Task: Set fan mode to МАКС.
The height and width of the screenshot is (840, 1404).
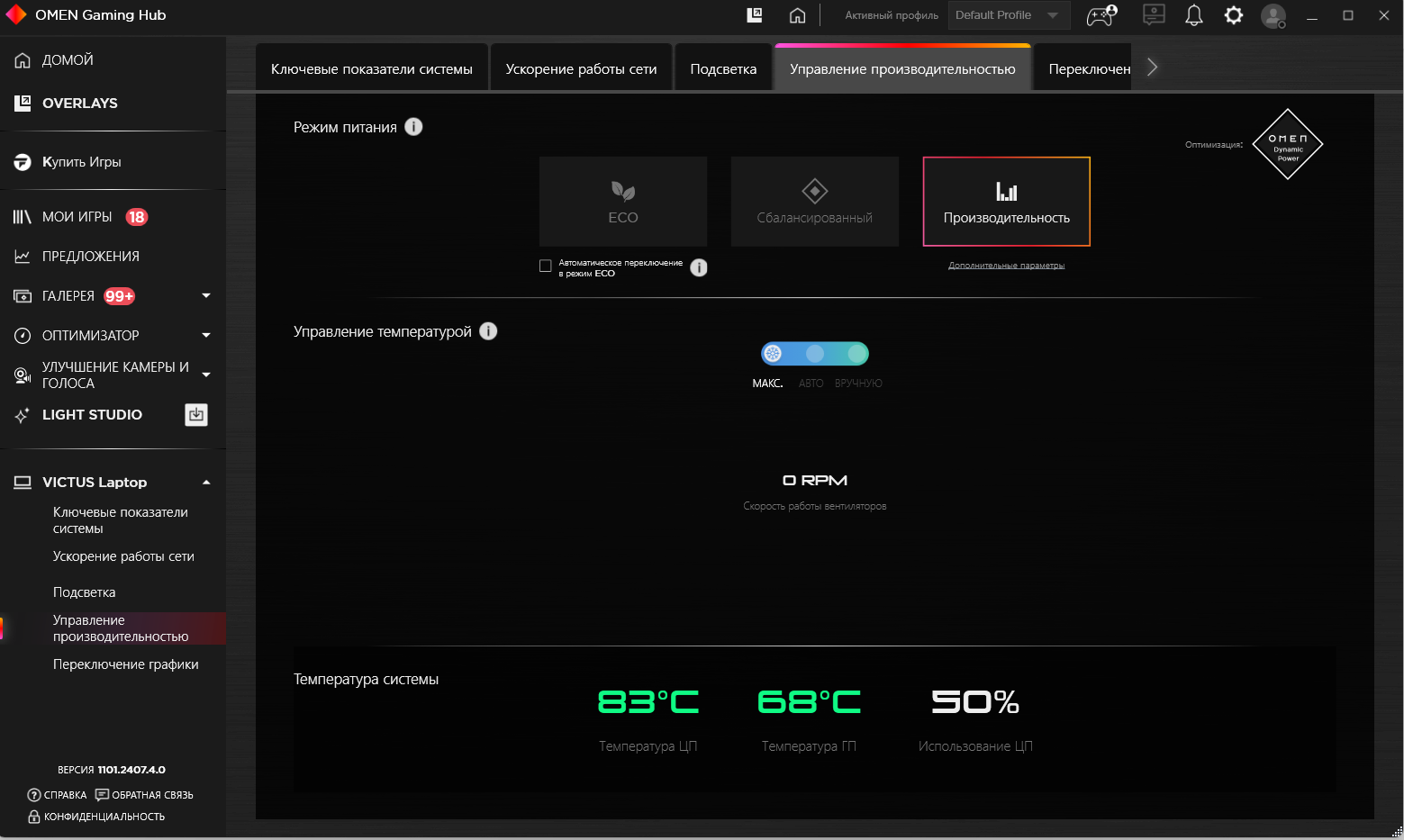Action: pos(773,354)
